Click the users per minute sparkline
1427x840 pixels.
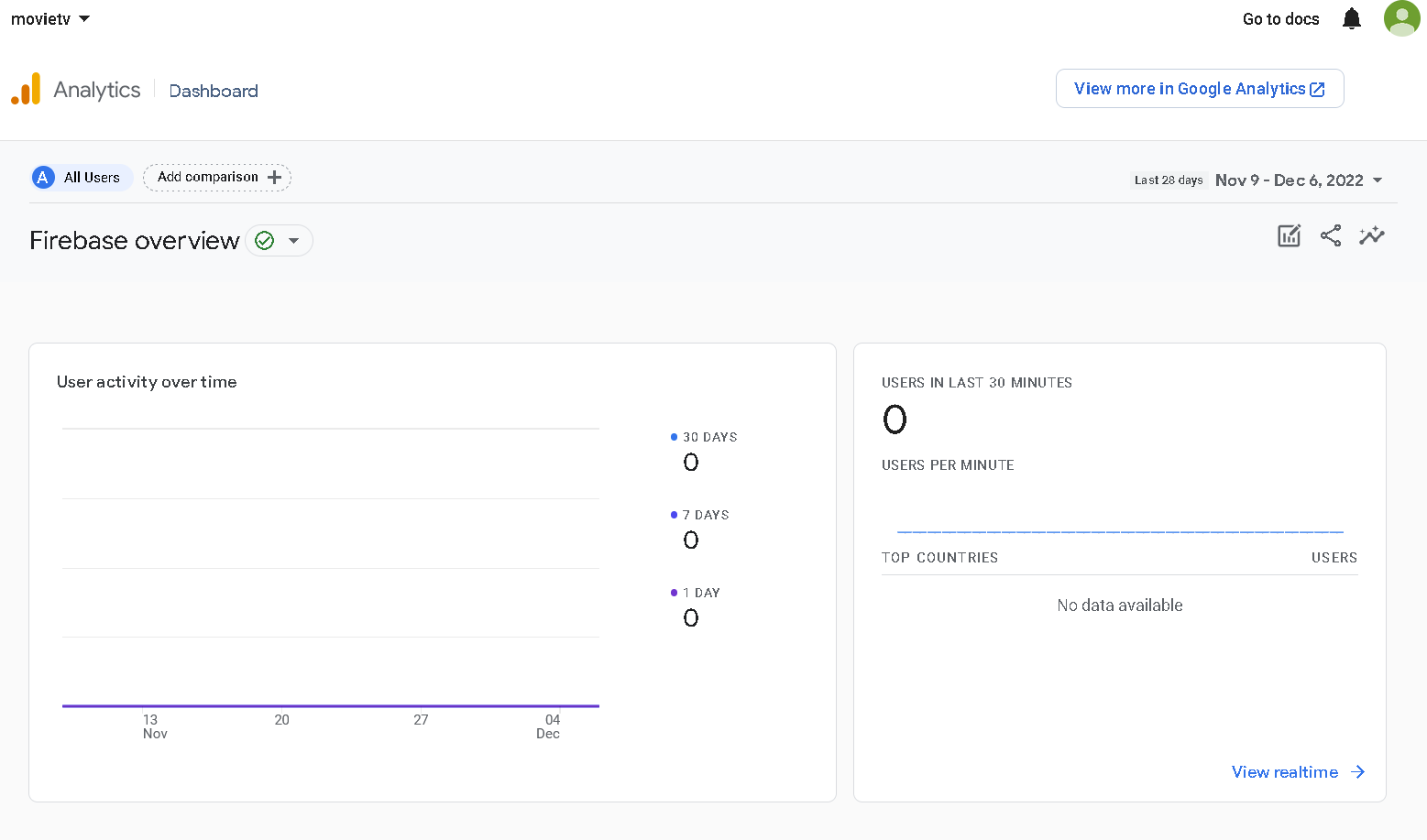tap(1119, 531)
